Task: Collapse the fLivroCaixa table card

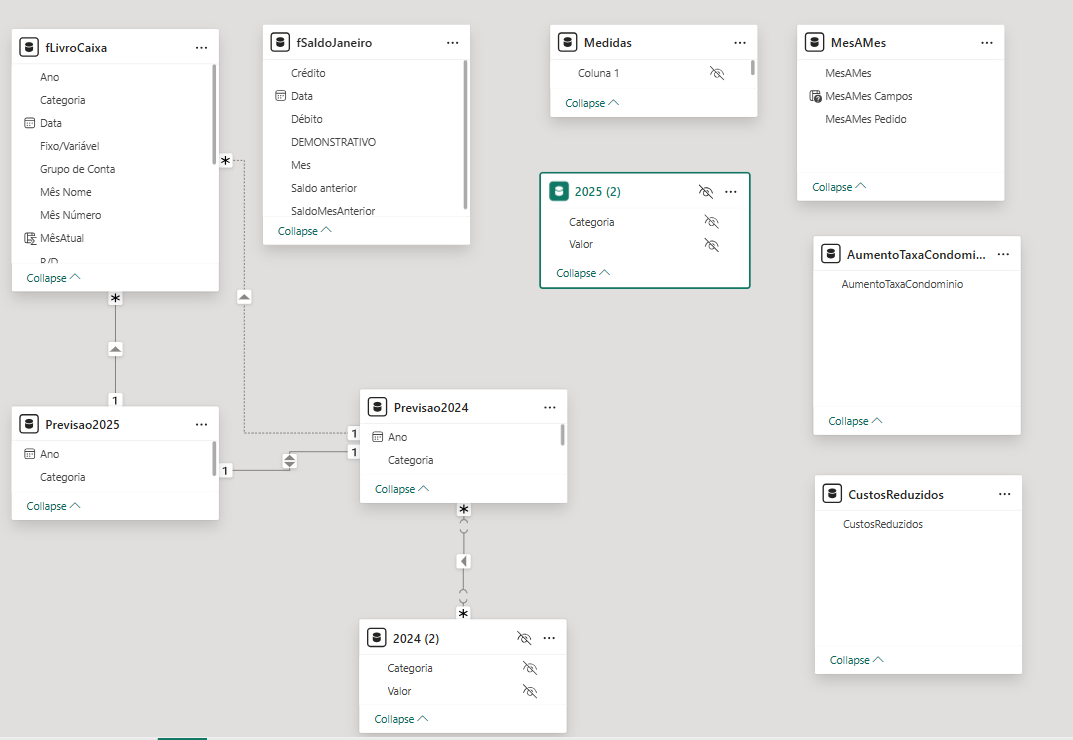Action: pos(53,278)
